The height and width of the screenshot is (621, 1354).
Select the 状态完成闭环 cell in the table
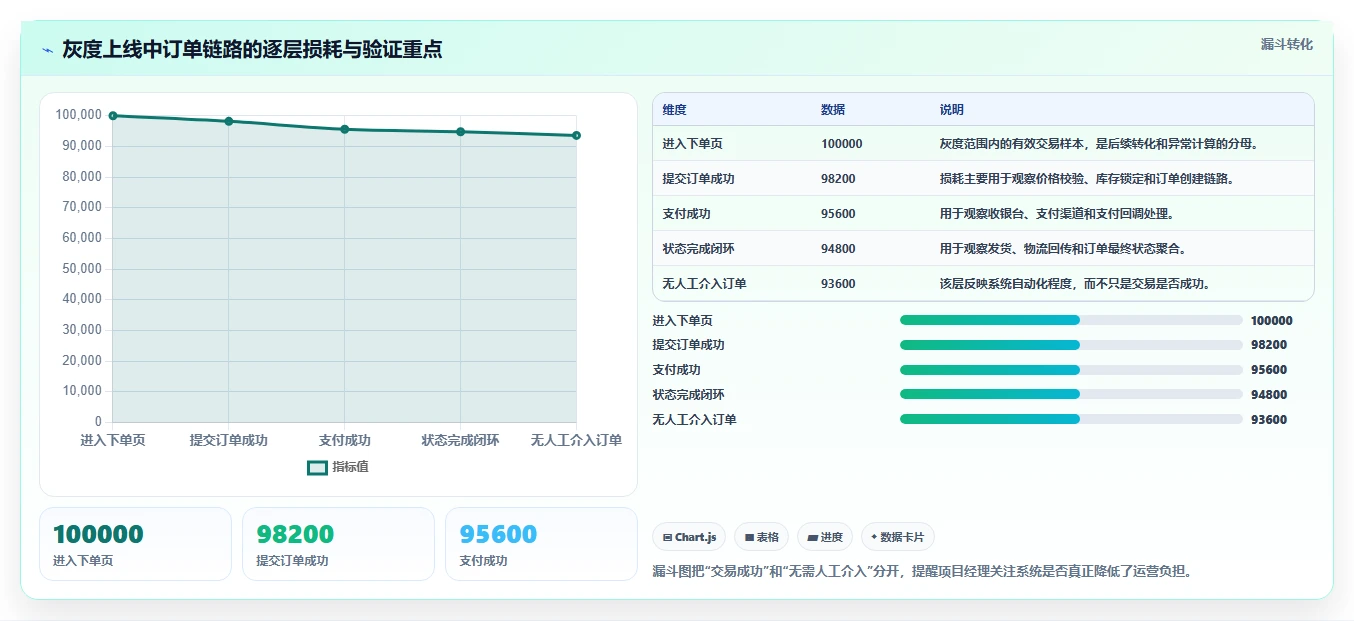[698, 249]
